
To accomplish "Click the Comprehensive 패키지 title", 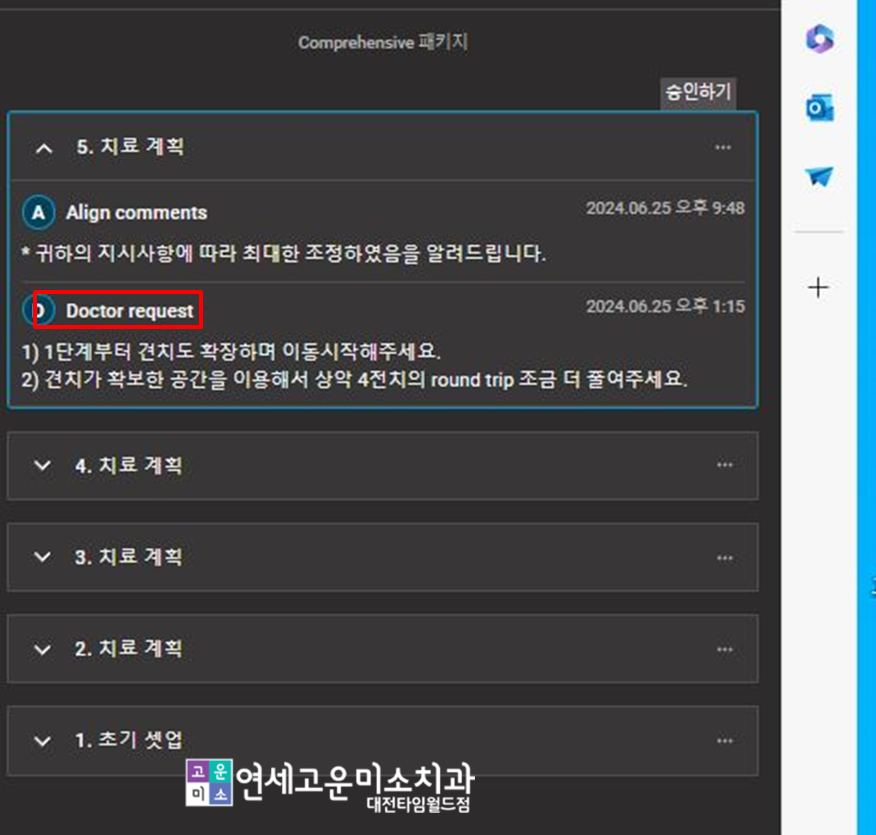I will 382,43.
